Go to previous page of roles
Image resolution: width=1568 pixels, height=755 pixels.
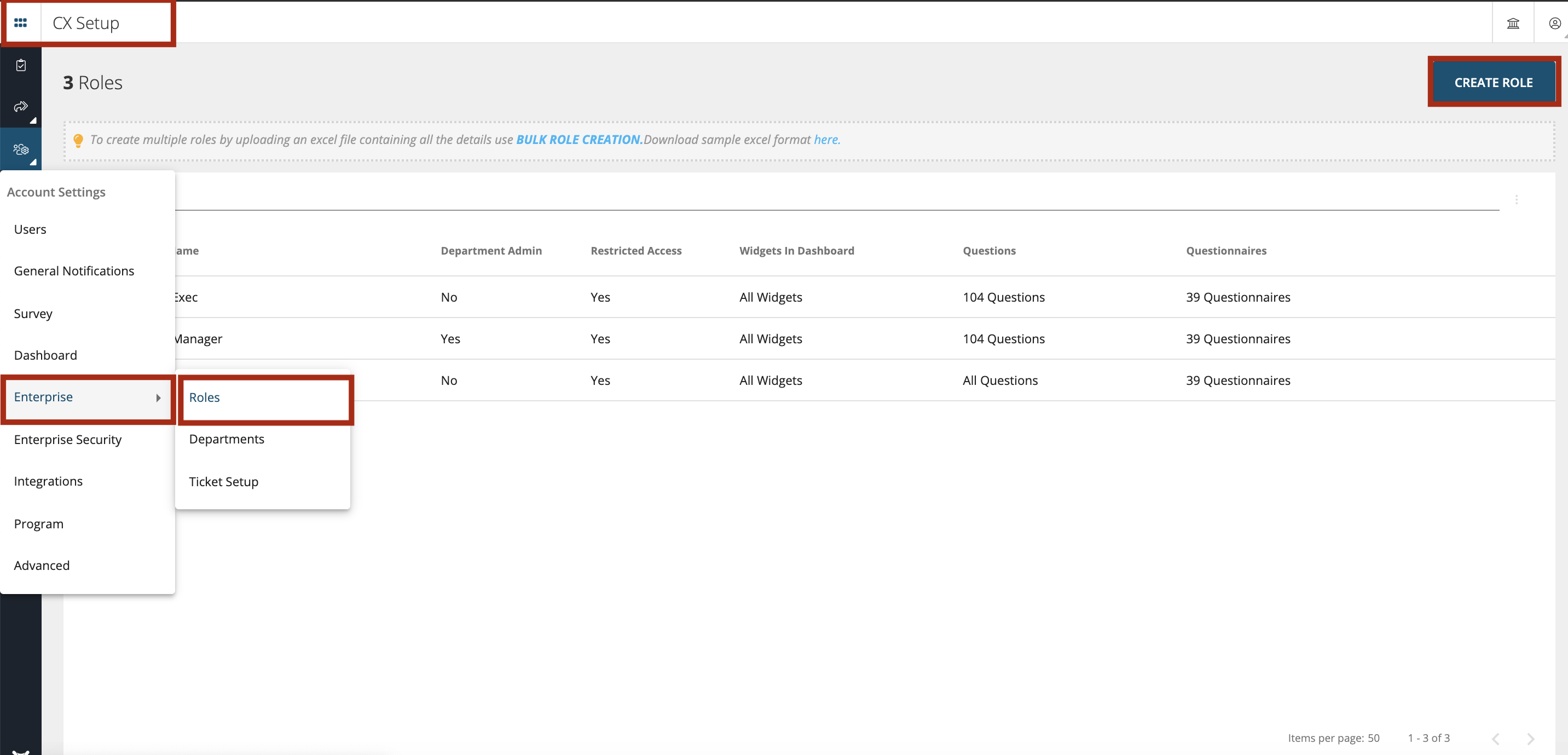[1496, 739]
